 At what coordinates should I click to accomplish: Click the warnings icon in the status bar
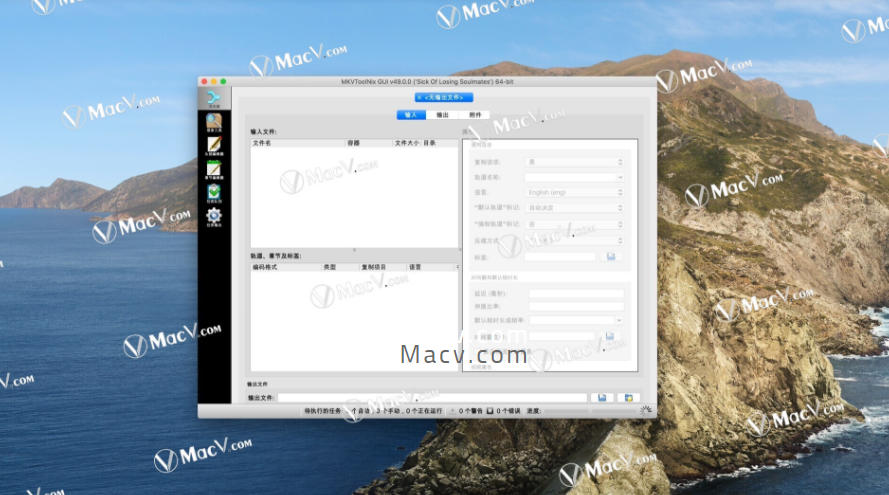(x=452, y=411)
